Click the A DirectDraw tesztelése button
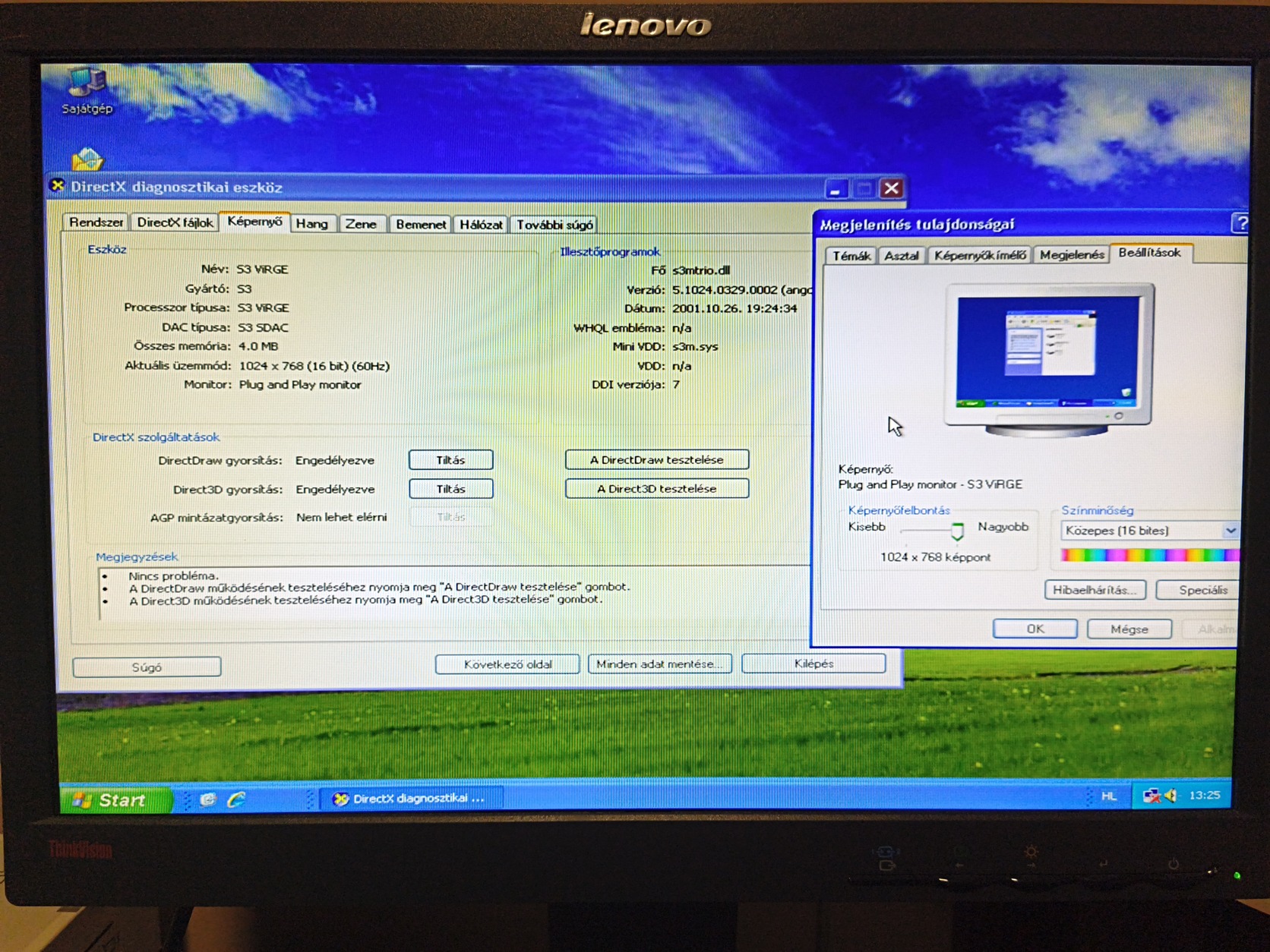 [657, 459]
